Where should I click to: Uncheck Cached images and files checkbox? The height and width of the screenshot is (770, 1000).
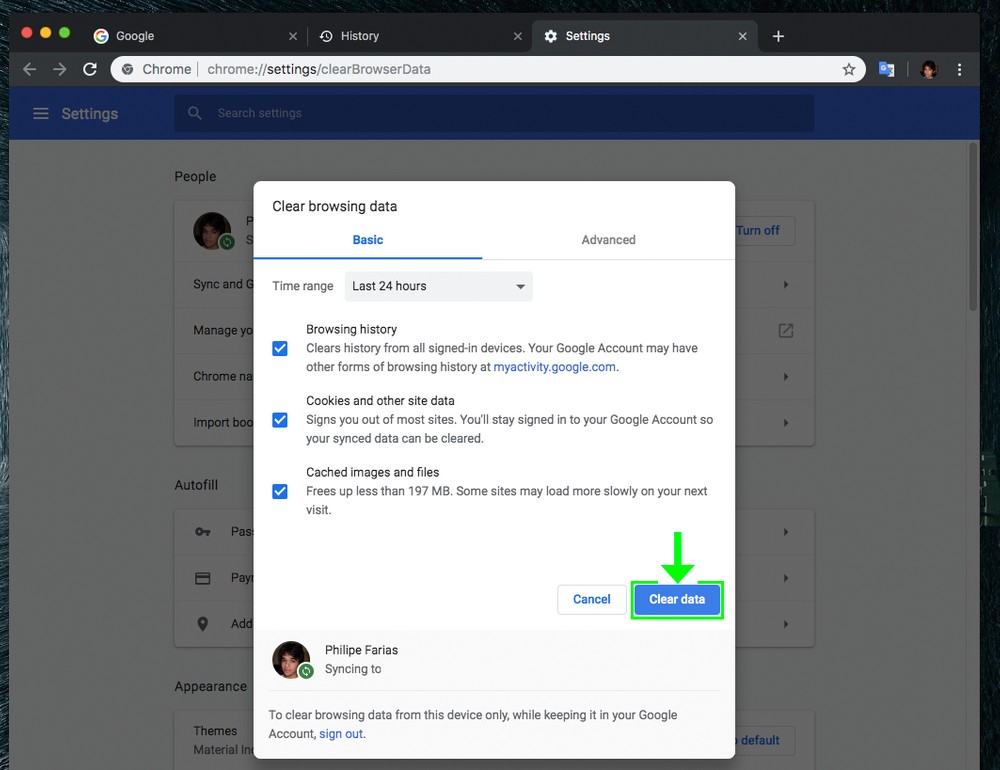280,491
